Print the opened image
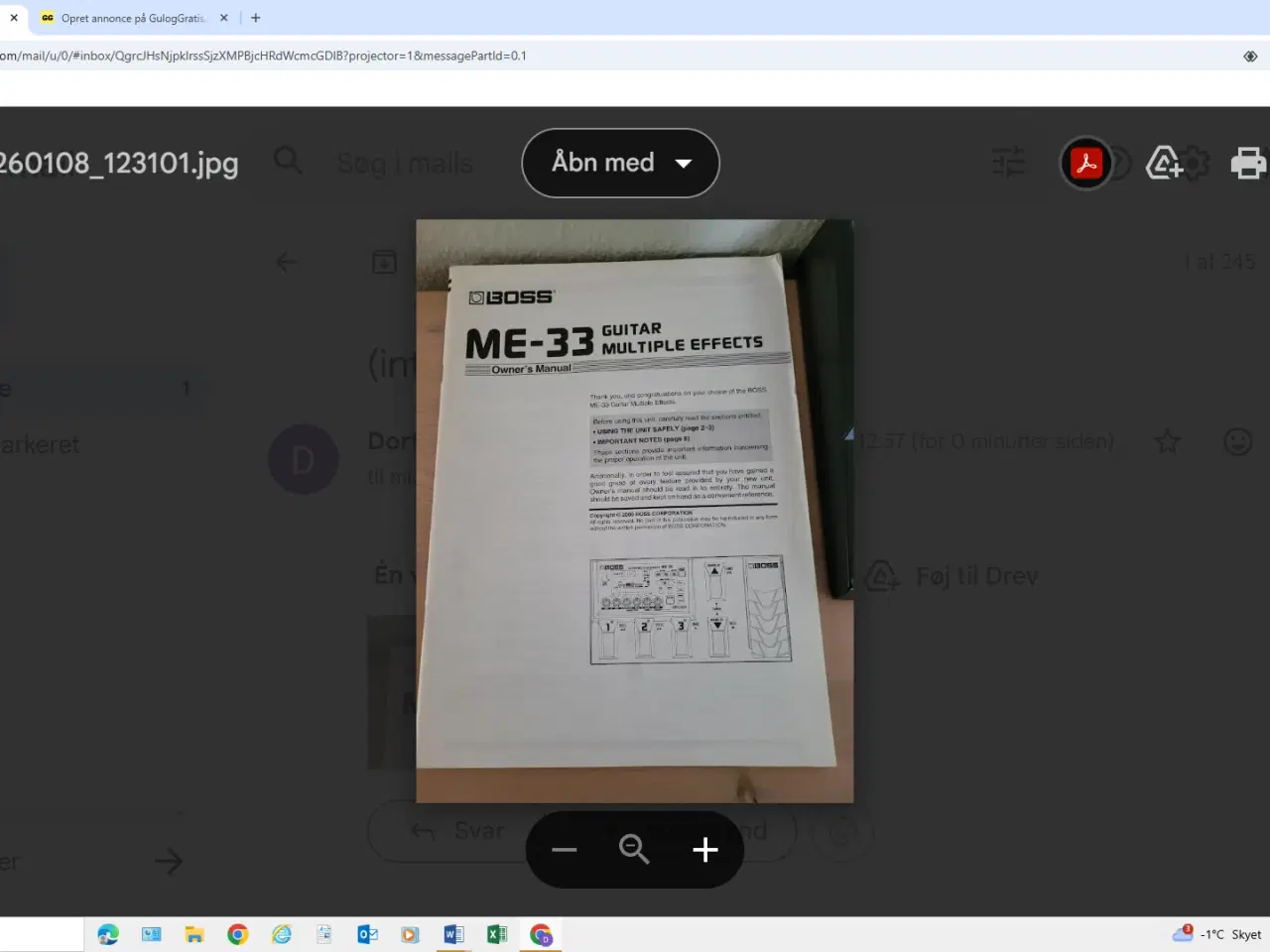Image resolution: width=1270 pixels, height=952 pixels. 1247,163
